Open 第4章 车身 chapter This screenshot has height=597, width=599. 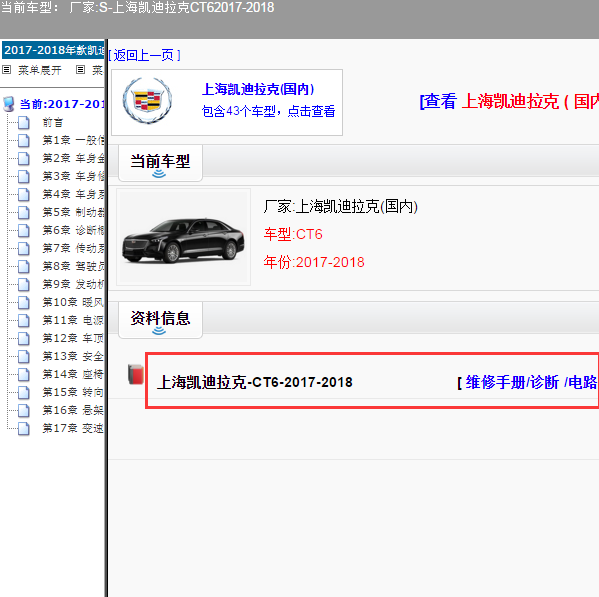point(73,194)
